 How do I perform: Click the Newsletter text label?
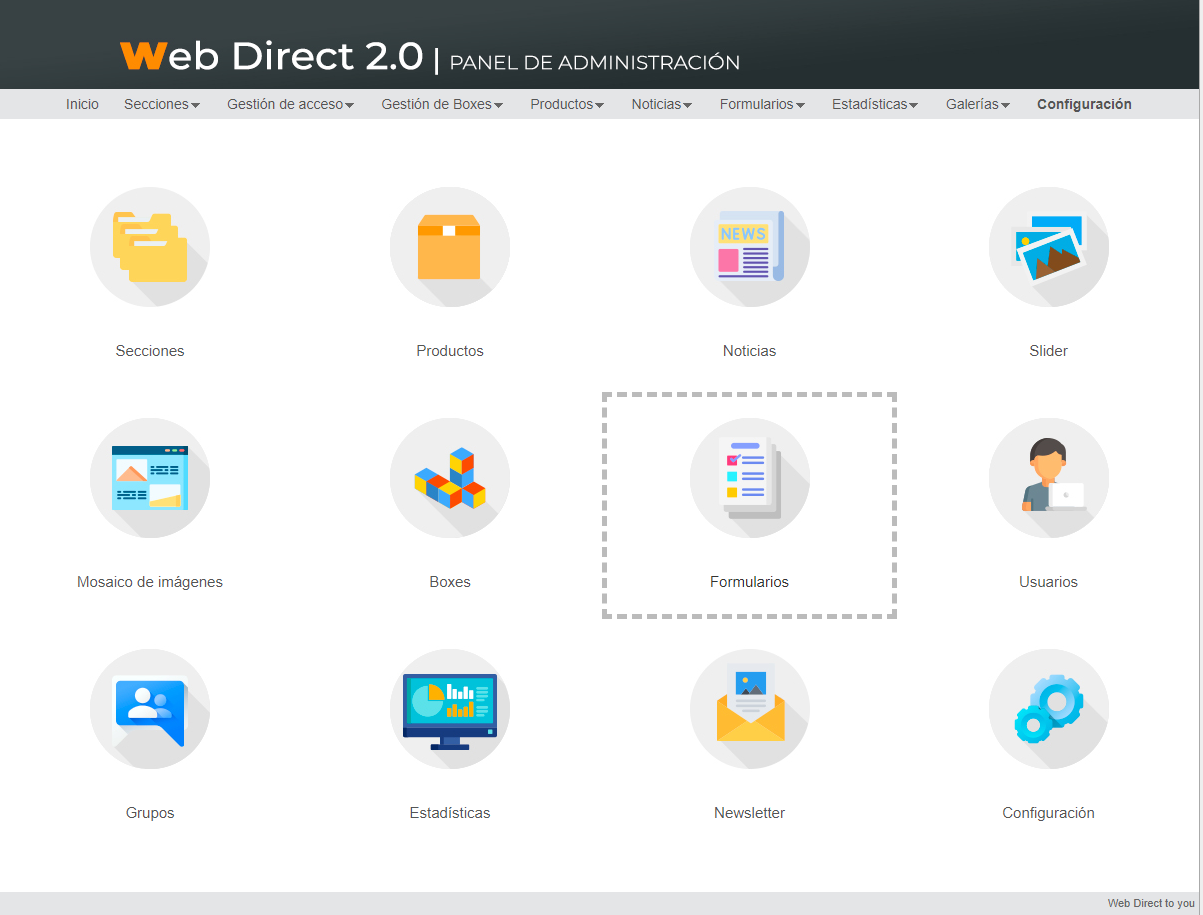click(x=749, y=813)
